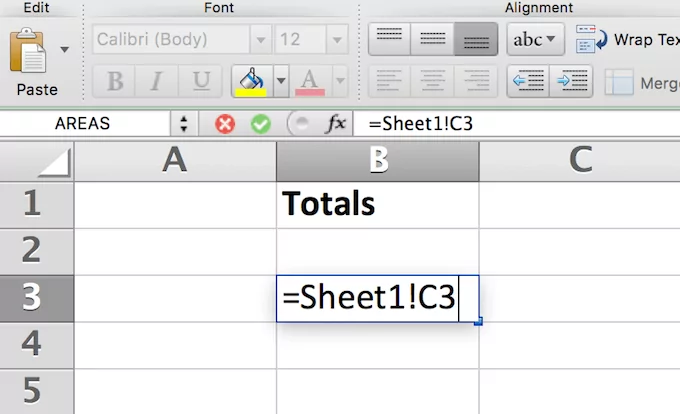This screenshot has height=414, width=680.
Task: Expand the font size 12 dropdown
Action: (335, 41)
